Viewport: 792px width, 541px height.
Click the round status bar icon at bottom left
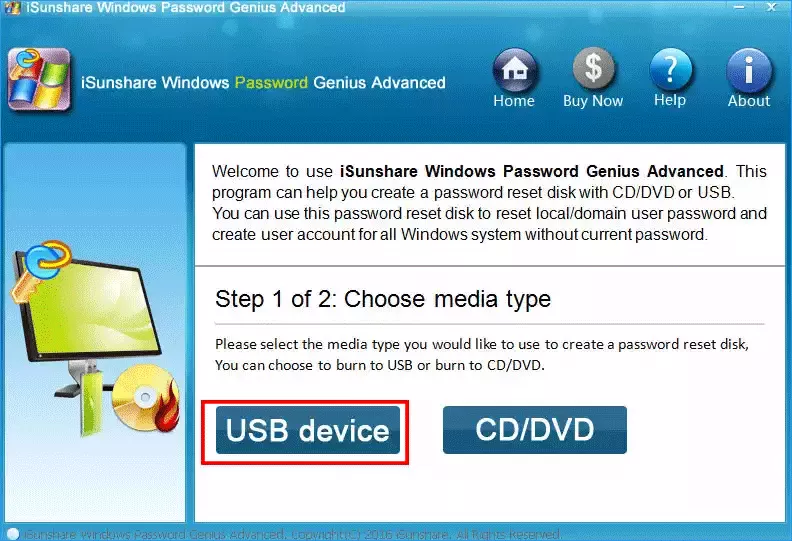coord(13,534)
